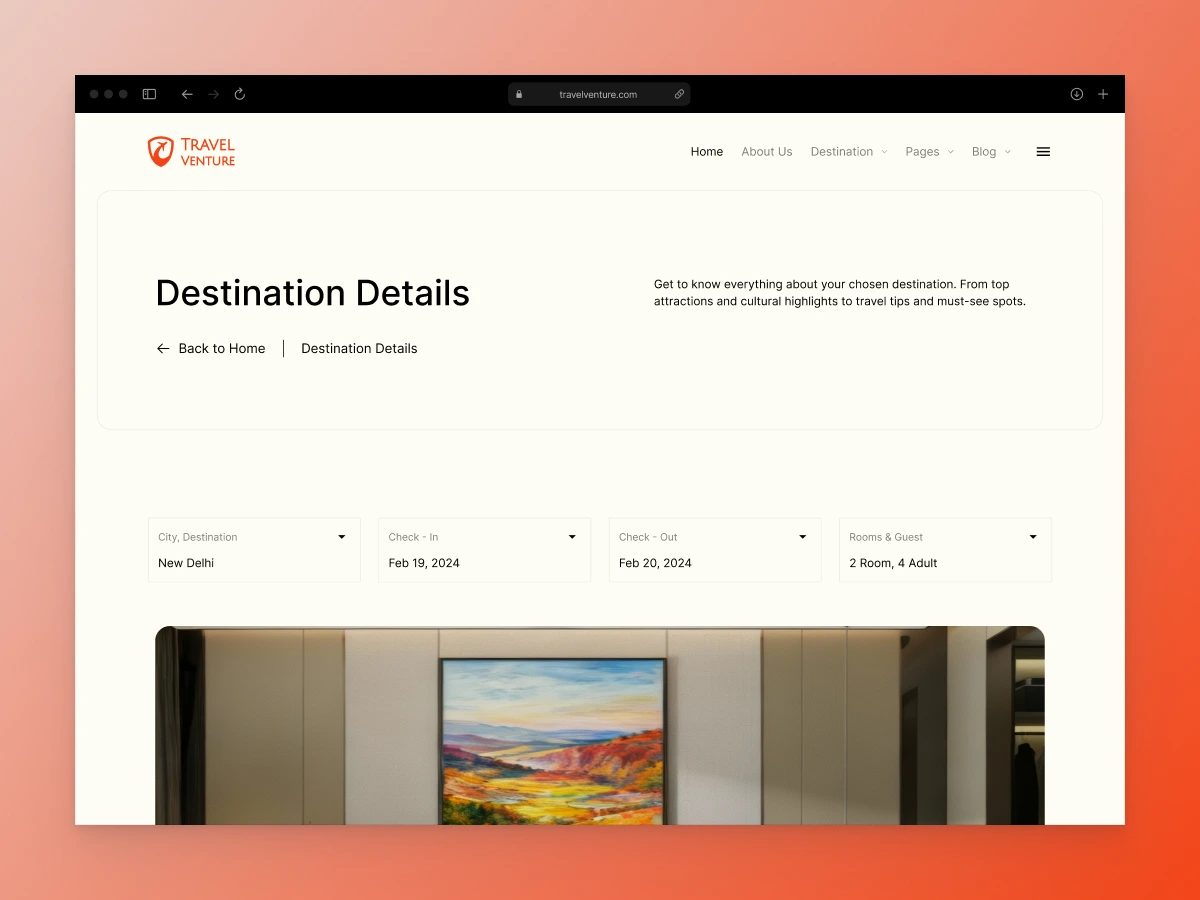Viewport: 1200px width, 900px height.
Task: Open a new browser tab with the plus icon
Action: click(1103, 93)
